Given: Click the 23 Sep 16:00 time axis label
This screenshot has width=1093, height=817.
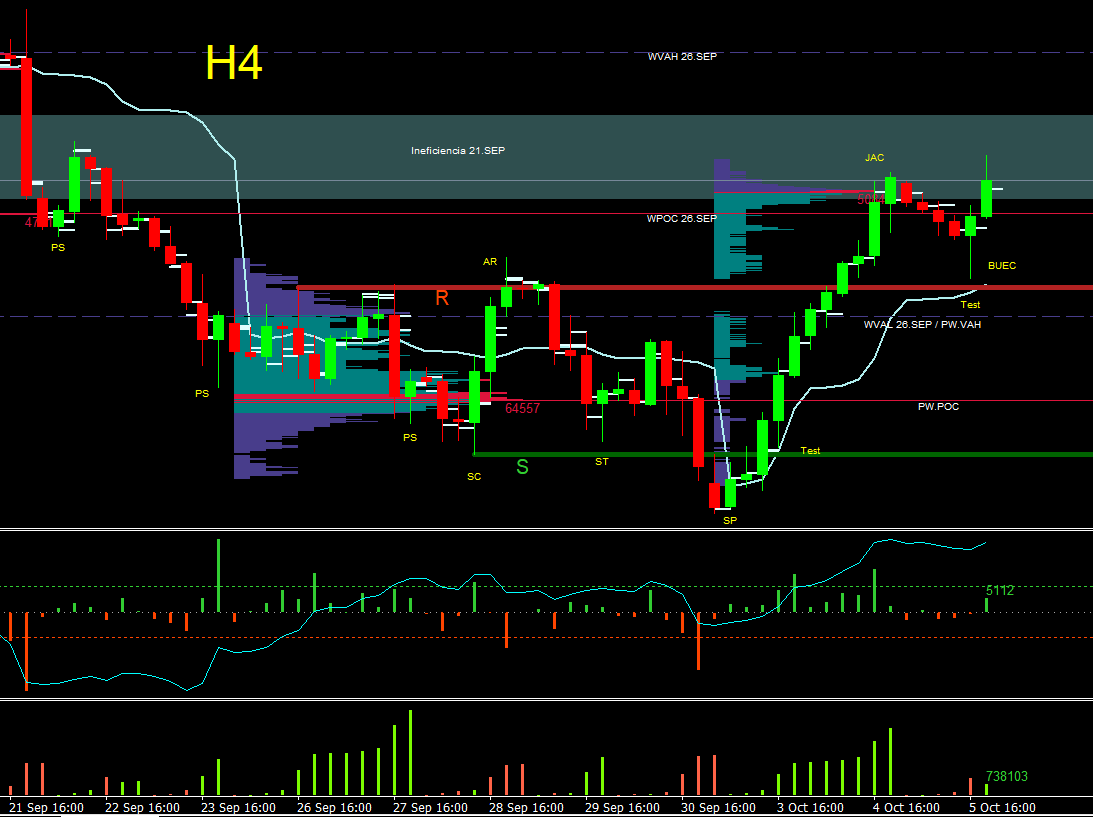Looking at the screenshot, I should coord(238,807).
